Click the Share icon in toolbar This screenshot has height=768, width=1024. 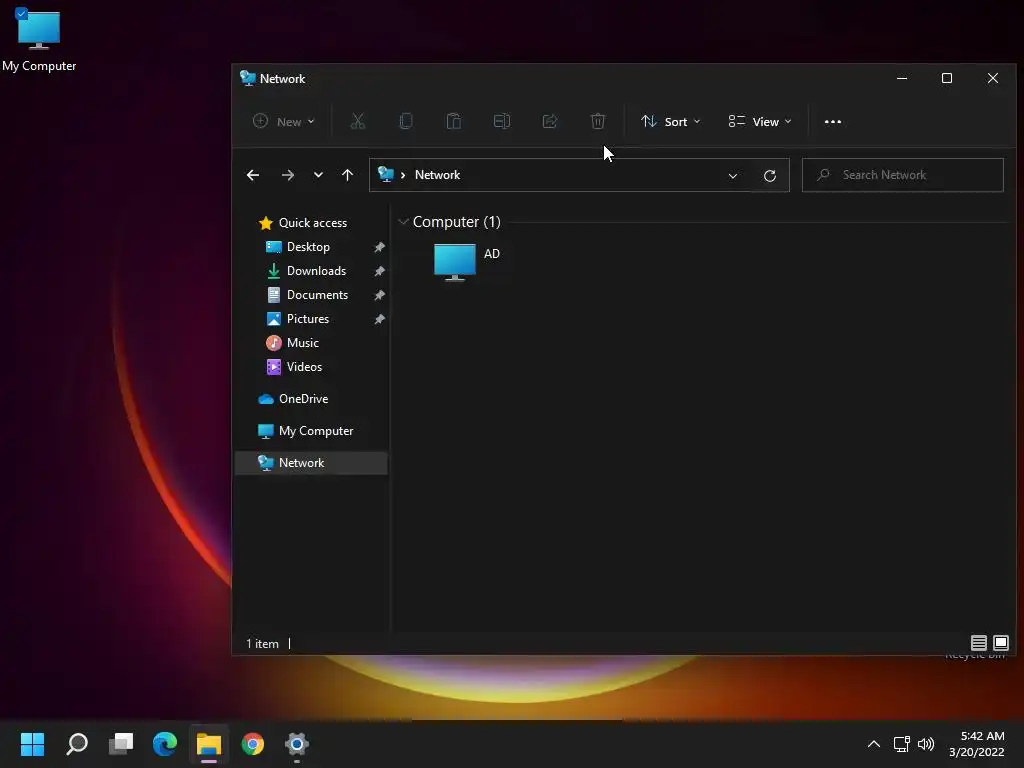coord(550,121)
